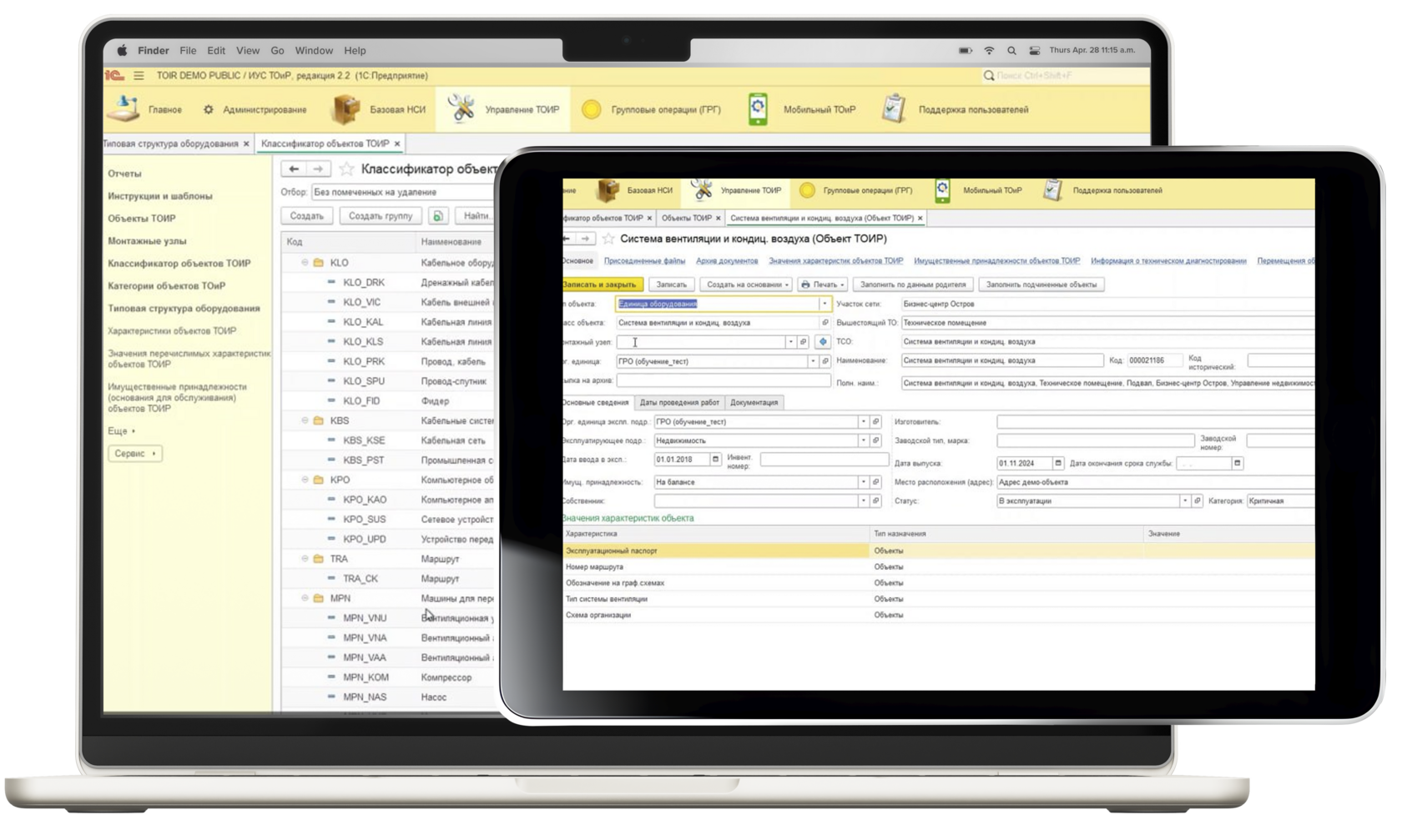Click the green copy icon next to Создать группу

click(x=436, y=216)
